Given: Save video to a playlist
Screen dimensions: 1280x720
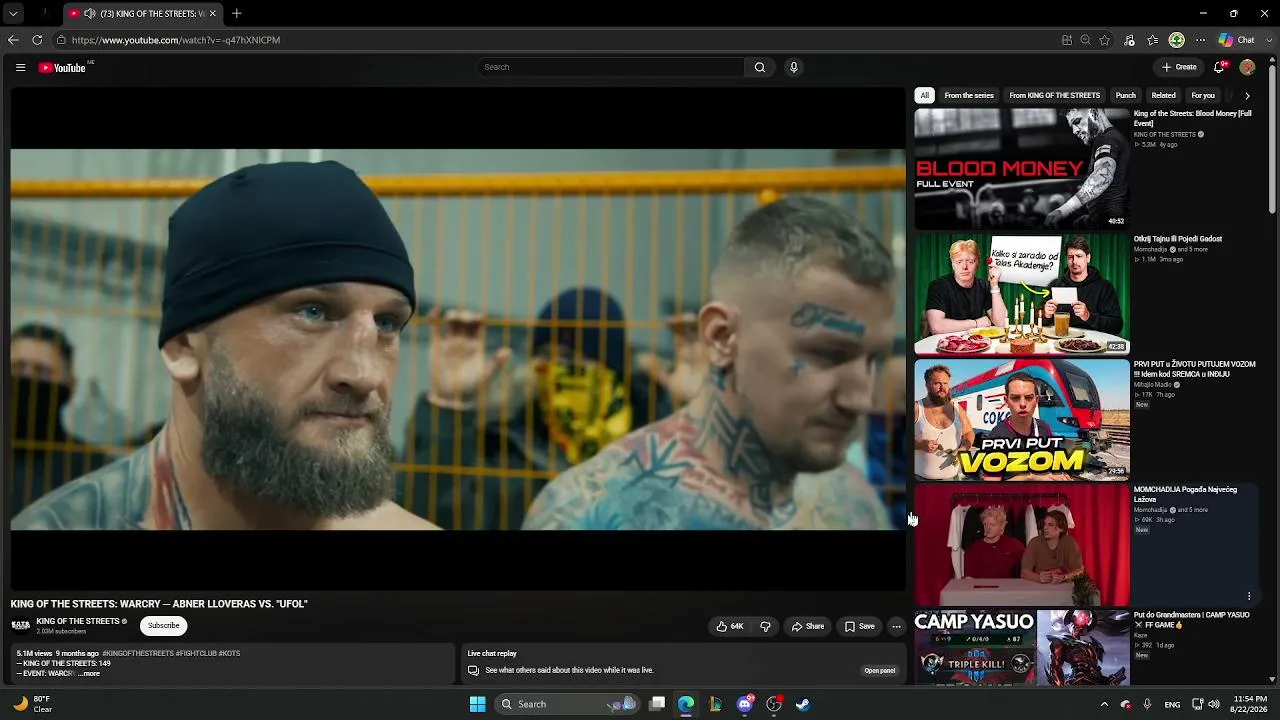Looking at the screenshot, I should pyautogui.click(x=859, y=626).
